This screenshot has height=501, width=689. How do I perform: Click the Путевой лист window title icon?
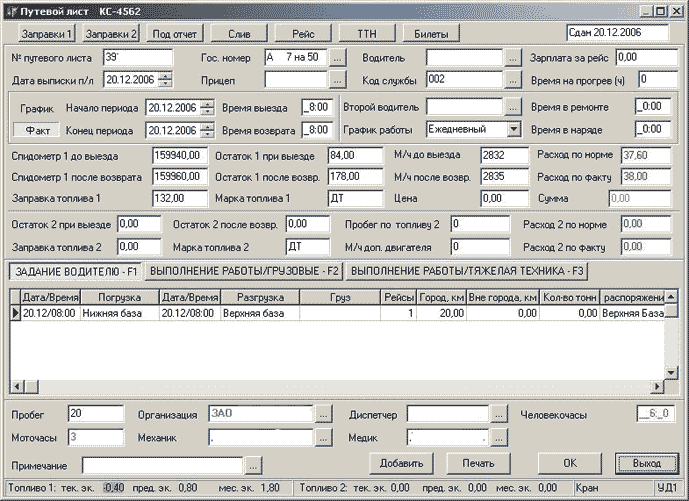click(x=11, y=11)
